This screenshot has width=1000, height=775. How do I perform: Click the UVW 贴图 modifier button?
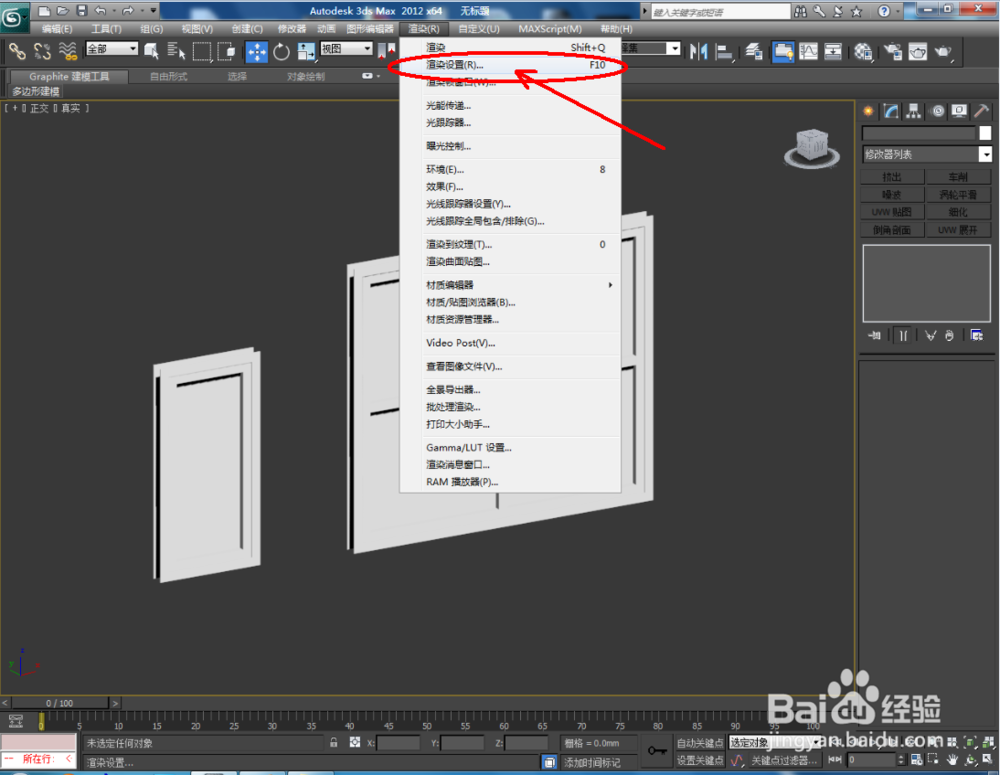click(x=892, y=212)
